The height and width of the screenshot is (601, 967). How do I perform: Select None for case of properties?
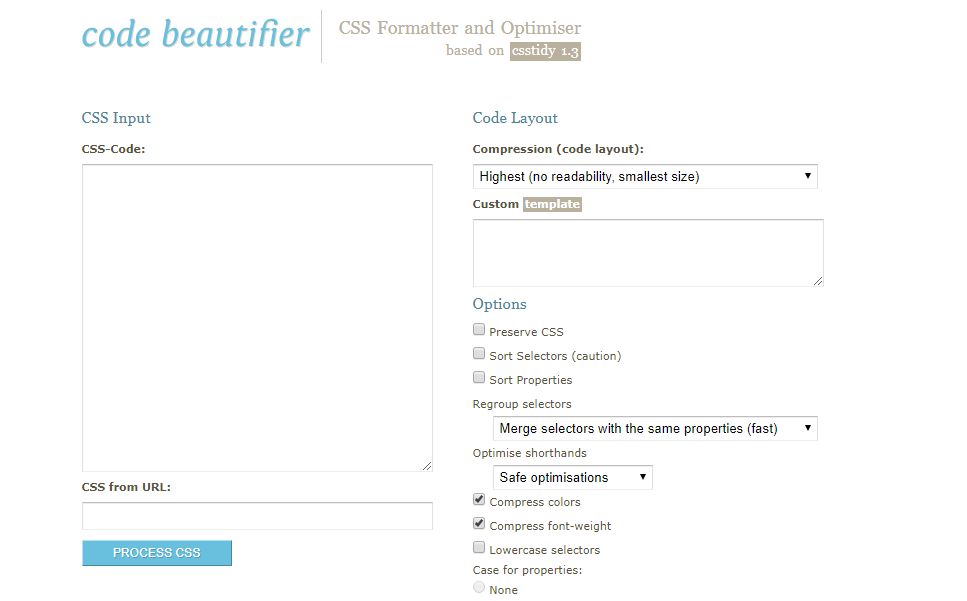479,588
